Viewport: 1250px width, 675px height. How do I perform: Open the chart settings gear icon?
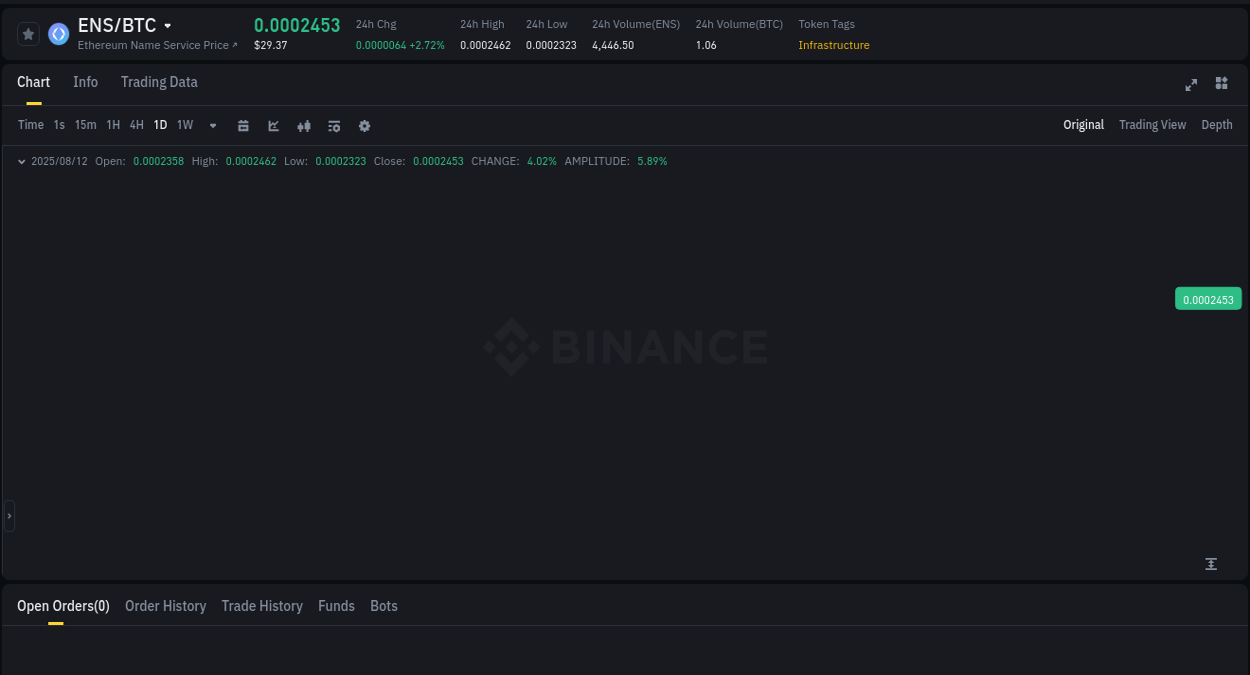(x=364, y=126)
